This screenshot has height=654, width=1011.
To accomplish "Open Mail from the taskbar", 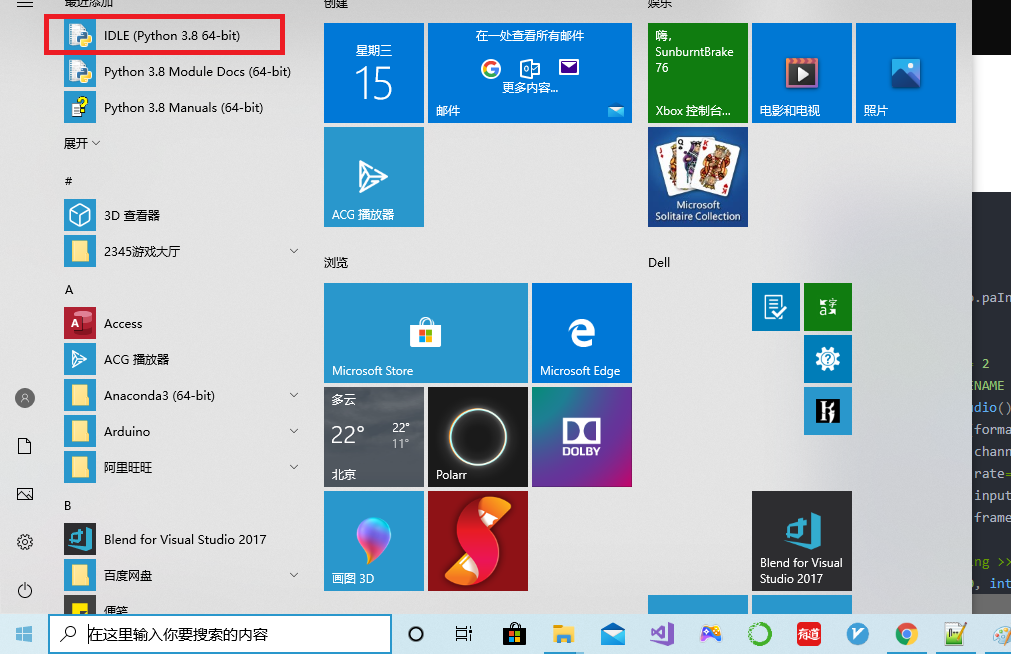I will pos(613,635).
